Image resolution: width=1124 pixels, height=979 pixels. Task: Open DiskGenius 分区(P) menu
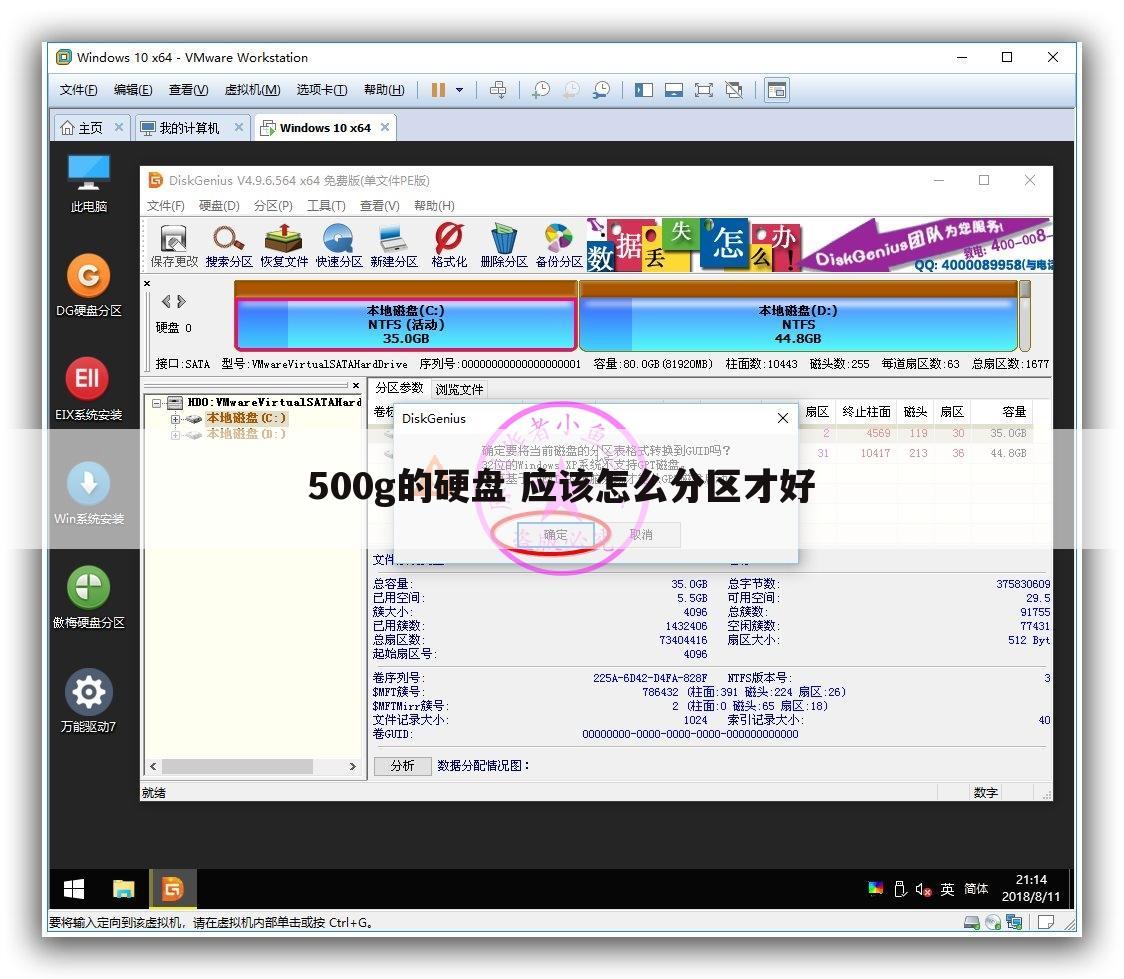click(x=273, y=206)
